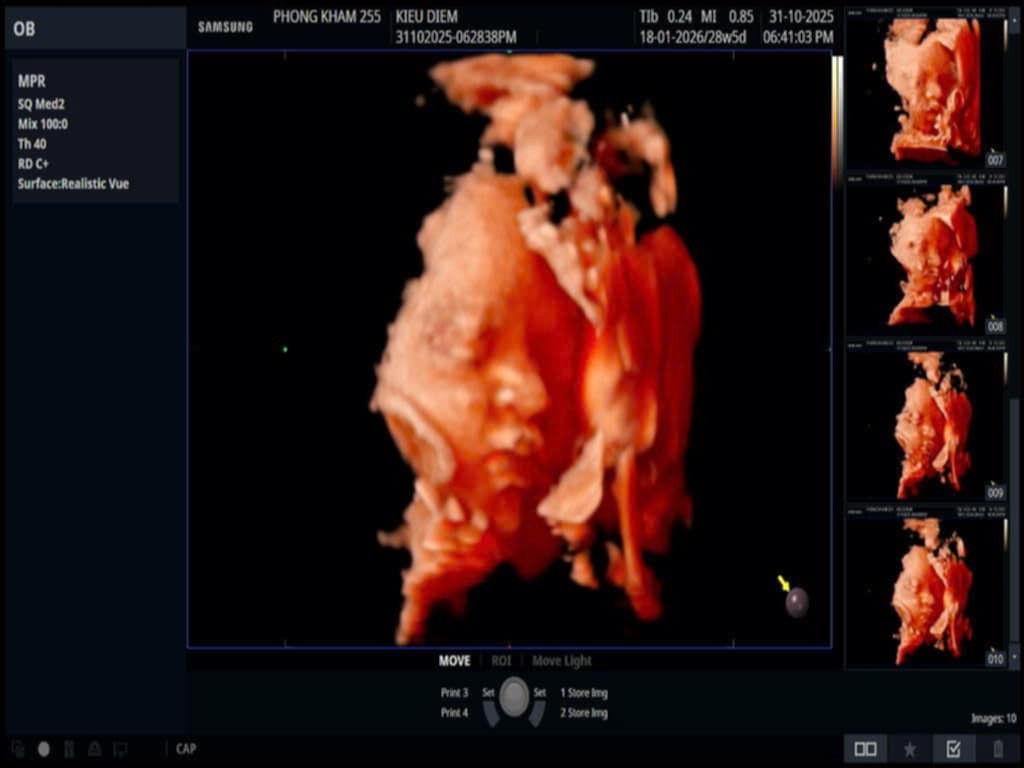Switch to ROI trackball mode

[x=501, y=661]
